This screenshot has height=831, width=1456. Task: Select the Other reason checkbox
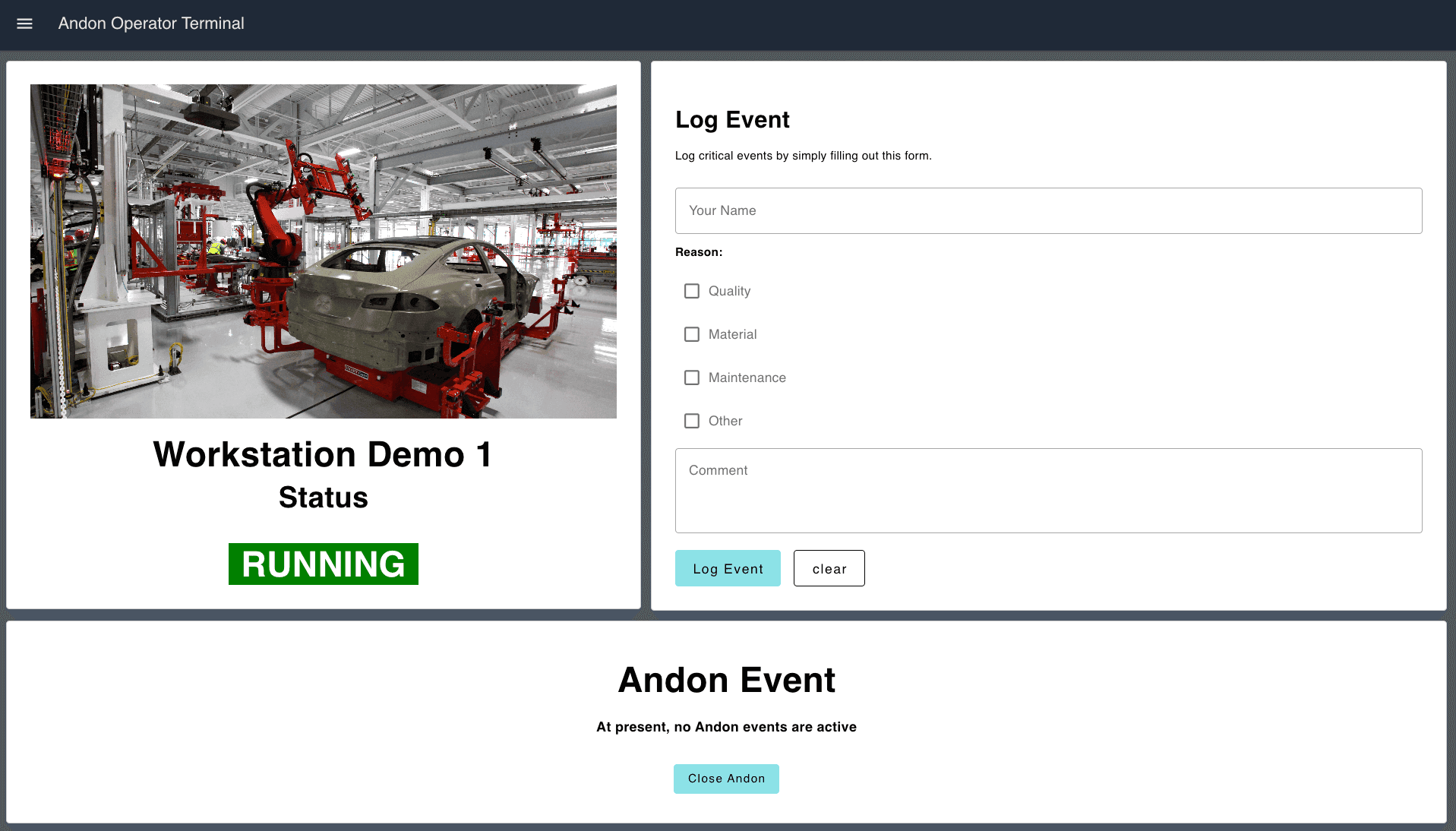tap(691, 421)
